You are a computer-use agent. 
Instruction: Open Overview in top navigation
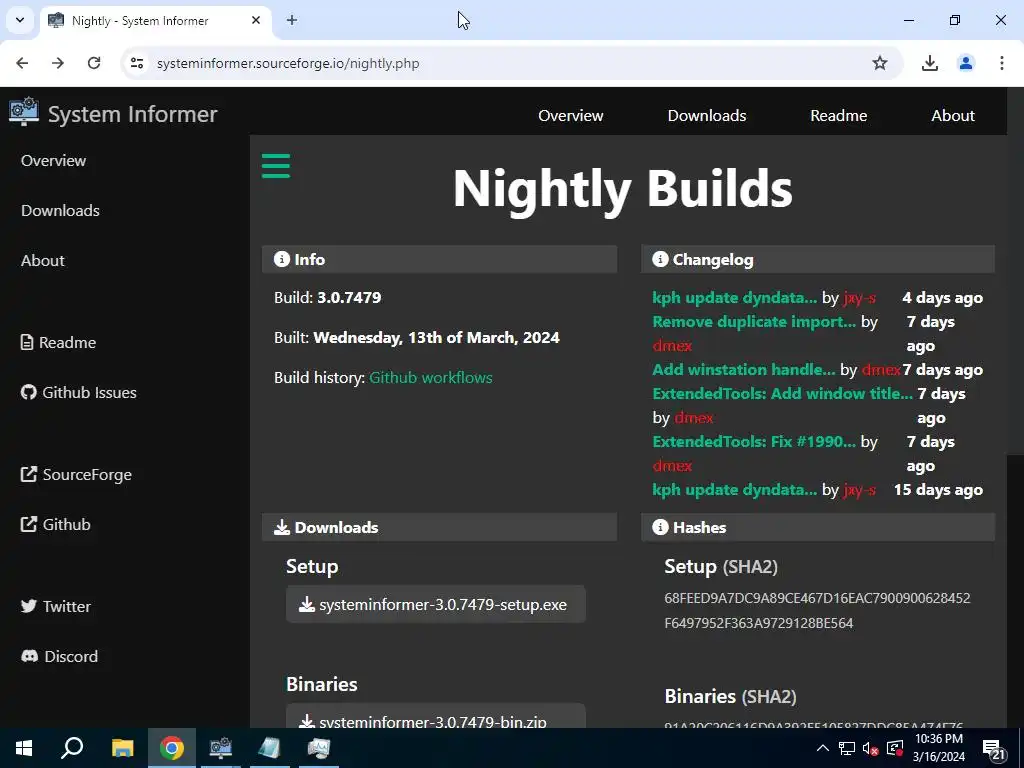(x=570, y=116)
